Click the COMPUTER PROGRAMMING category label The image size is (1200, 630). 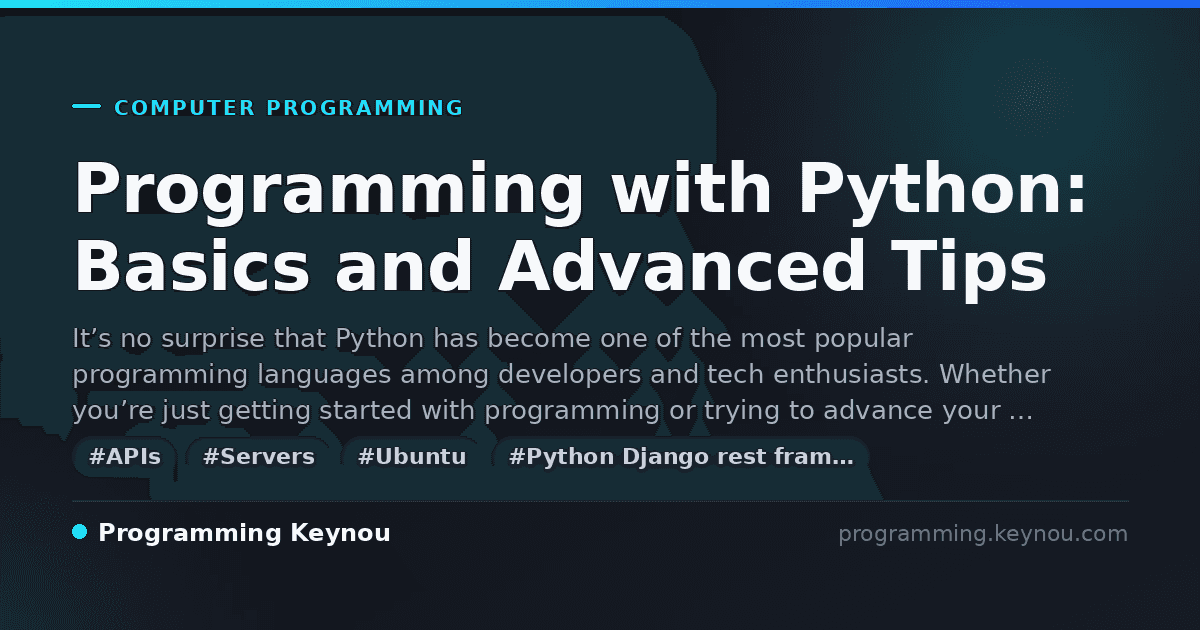tap(289, 108)
